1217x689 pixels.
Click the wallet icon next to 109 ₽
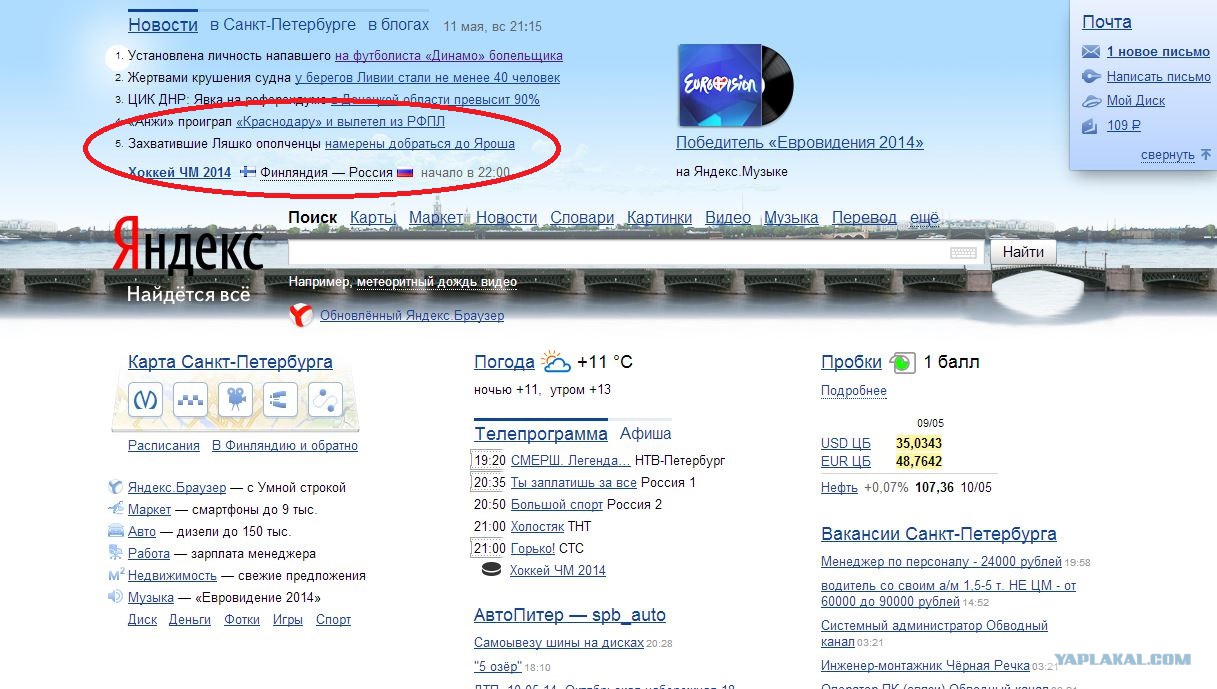(x=1090, y=126)
